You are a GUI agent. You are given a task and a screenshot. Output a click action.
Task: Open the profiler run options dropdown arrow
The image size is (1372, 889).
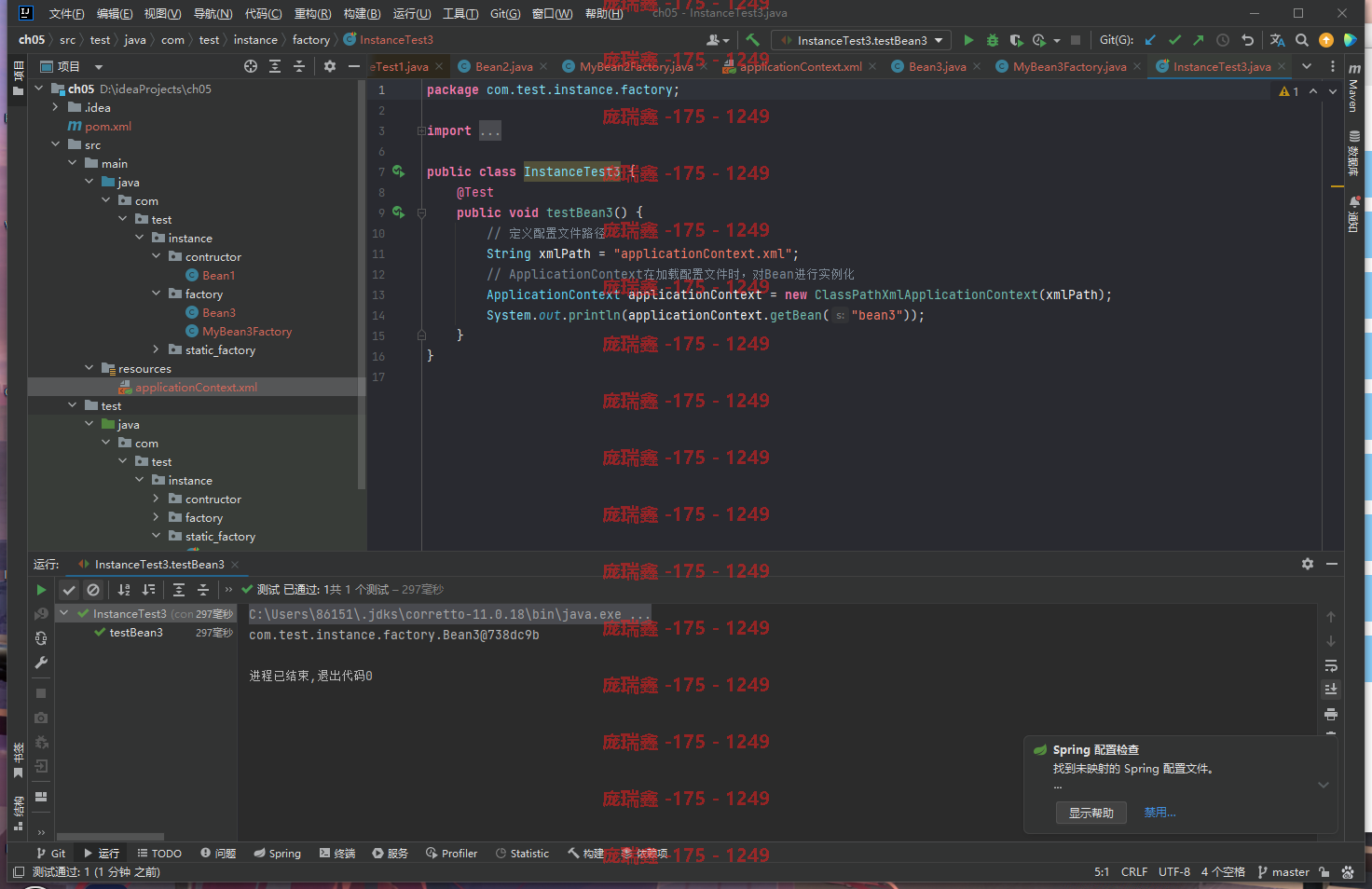[1056, 40]
